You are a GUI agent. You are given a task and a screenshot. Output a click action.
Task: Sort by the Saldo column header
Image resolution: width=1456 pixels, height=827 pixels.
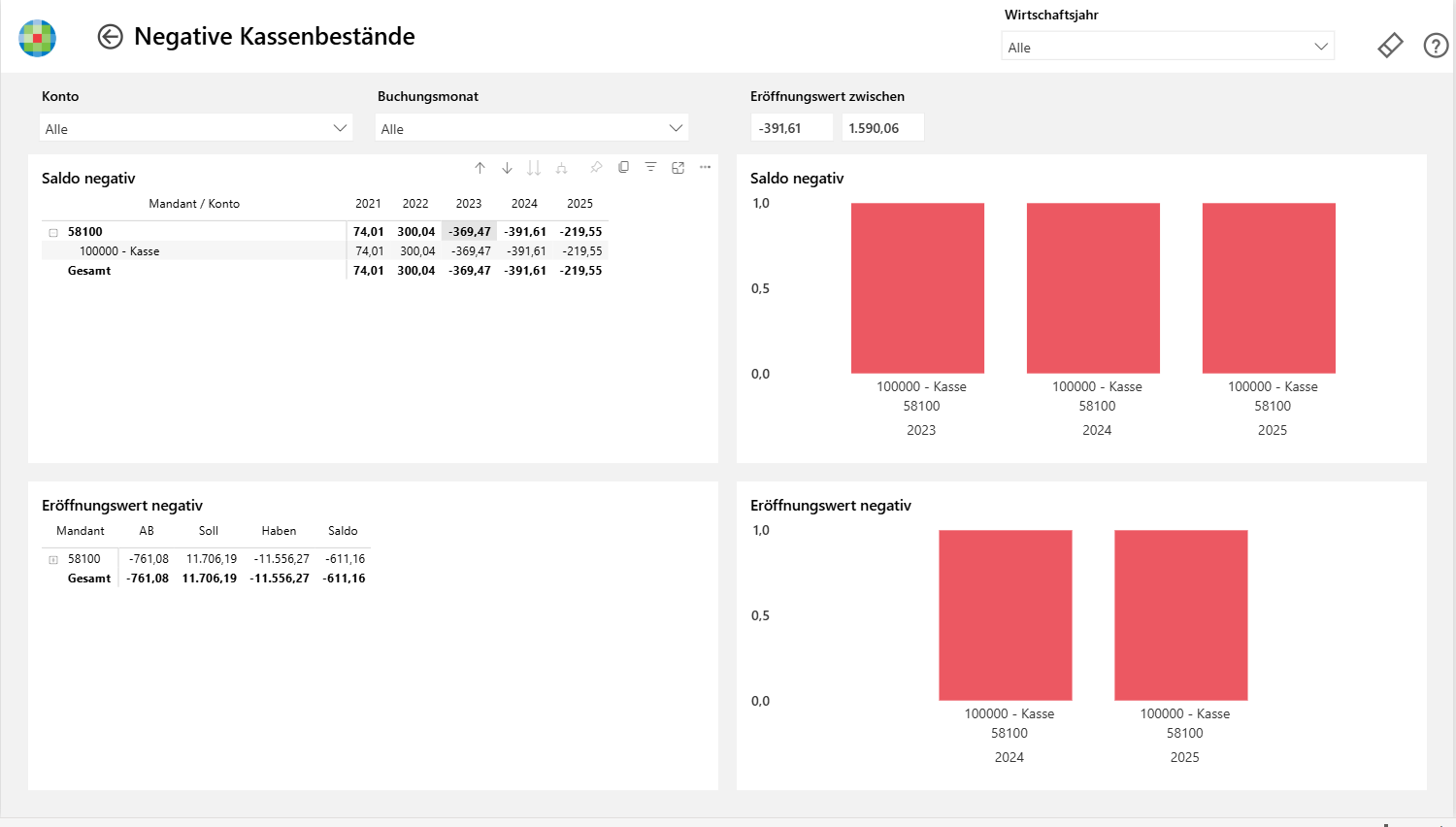(x=343, y=531)
